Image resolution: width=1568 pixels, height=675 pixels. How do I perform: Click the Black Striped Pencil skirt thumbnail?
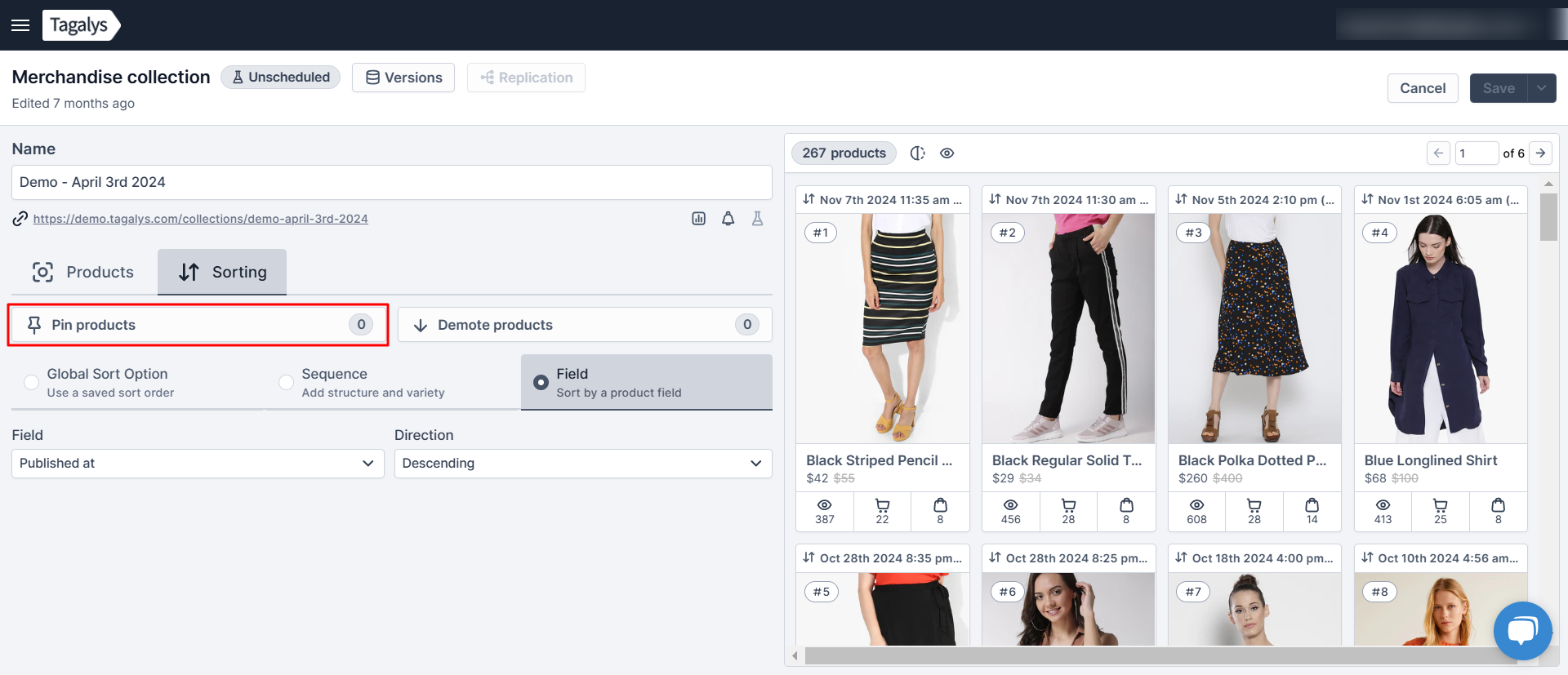tap(883, 329)
